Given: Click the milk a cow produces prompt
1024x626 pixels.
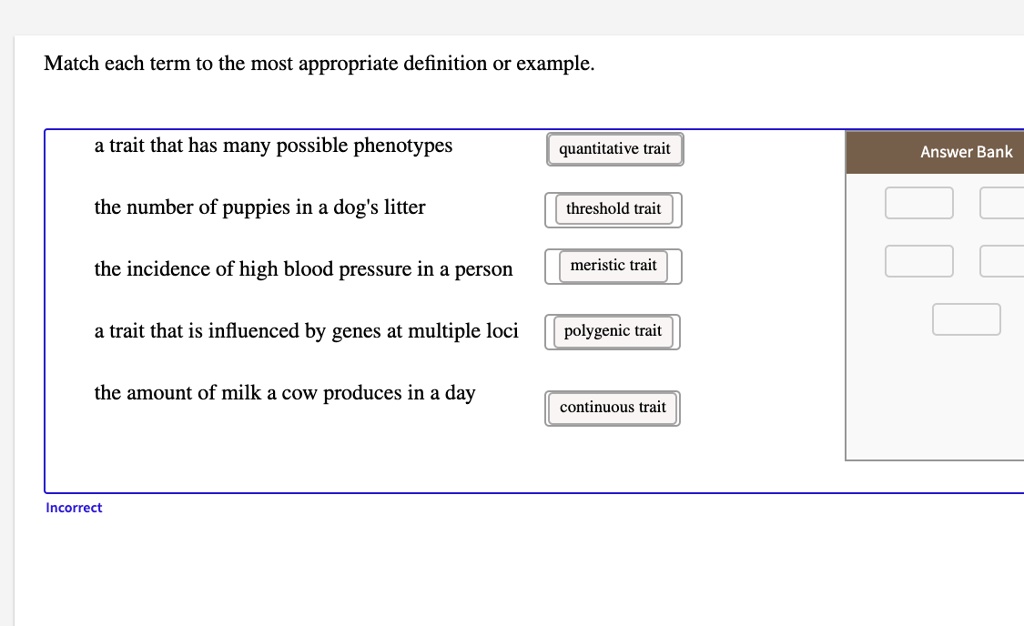Looking at the screenshot, I should tap(285, 392).
